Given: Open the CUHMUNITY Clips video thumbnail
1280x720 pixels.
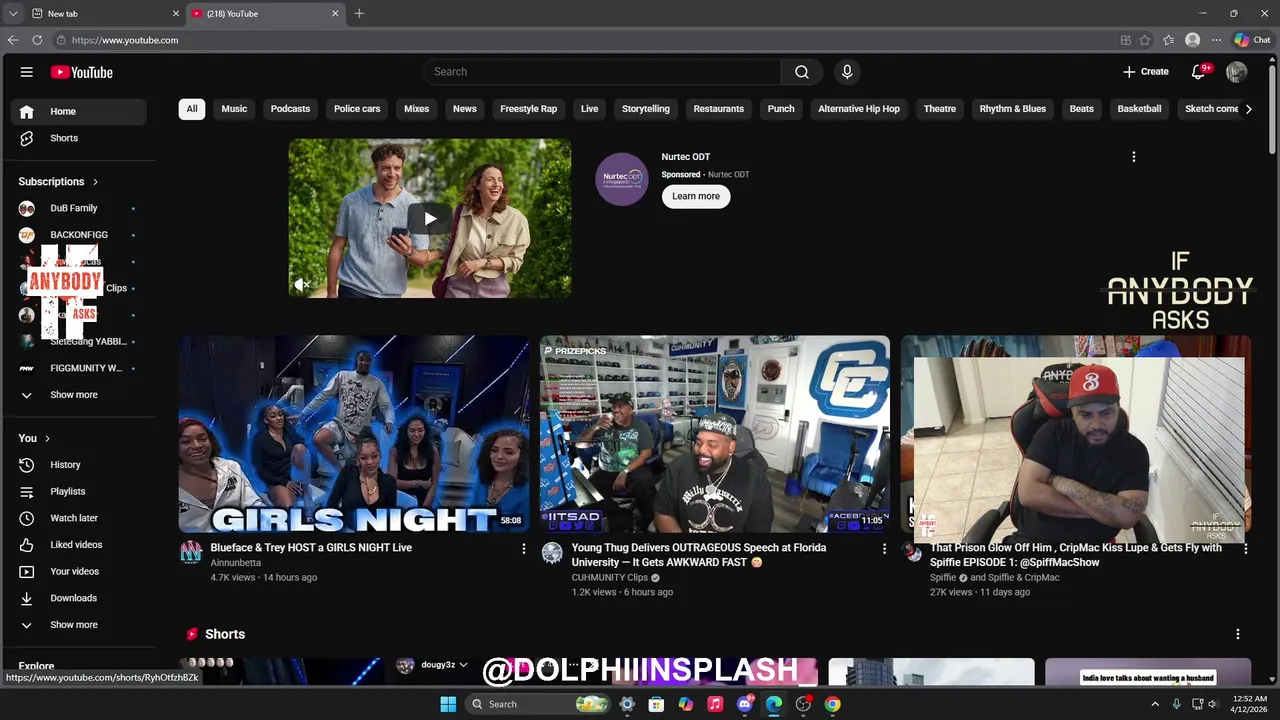Looking at the screenshot, I should (715, 434).
